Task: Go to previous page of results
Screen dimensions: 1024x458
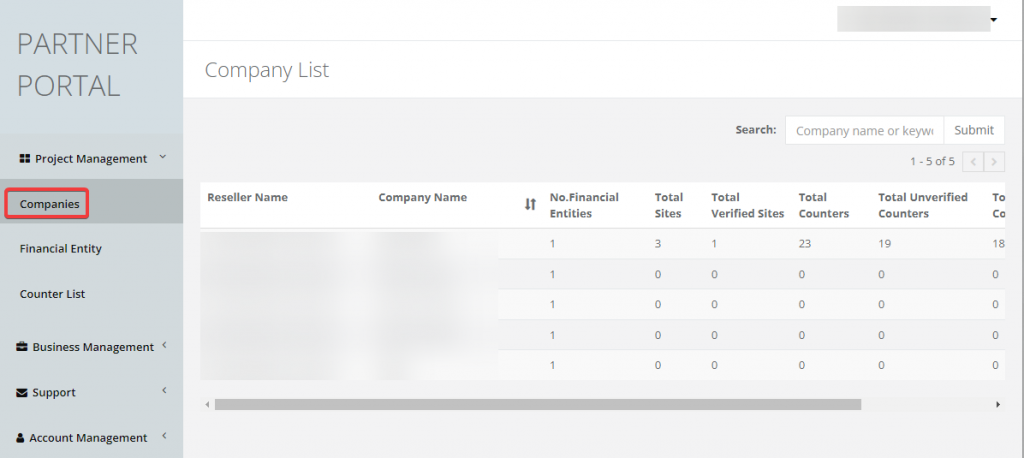Action: pyautogui.click(x=972, y=161)
